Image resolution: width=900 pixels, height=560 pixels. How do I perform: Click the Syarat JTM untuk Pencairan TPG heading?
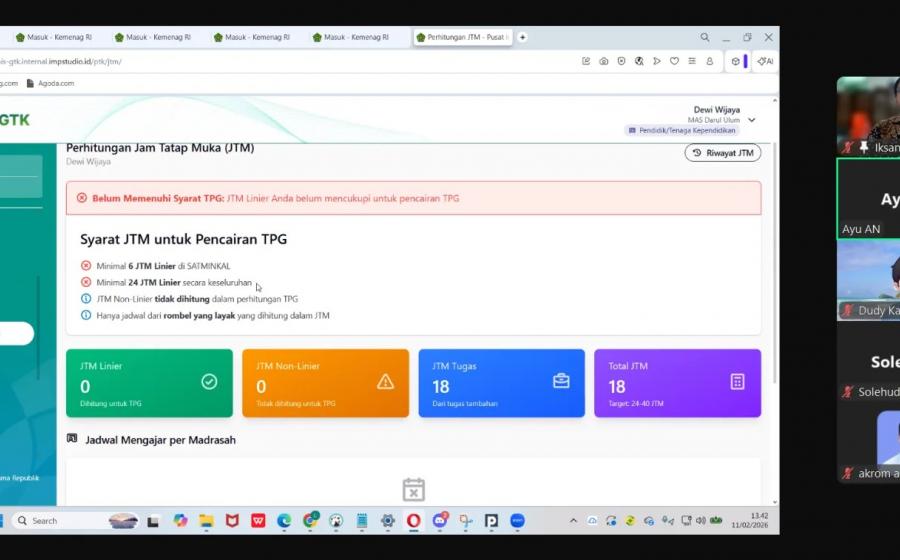[x=184, y=239]
